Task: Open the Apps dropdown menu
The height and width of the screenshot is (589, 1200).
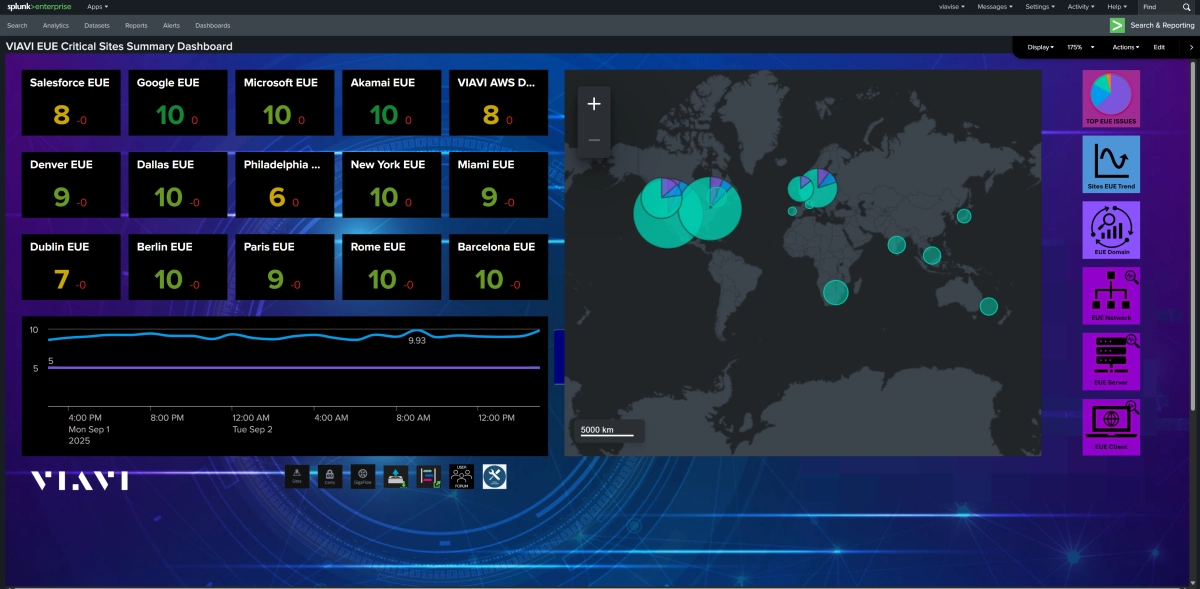Action: 98,7
